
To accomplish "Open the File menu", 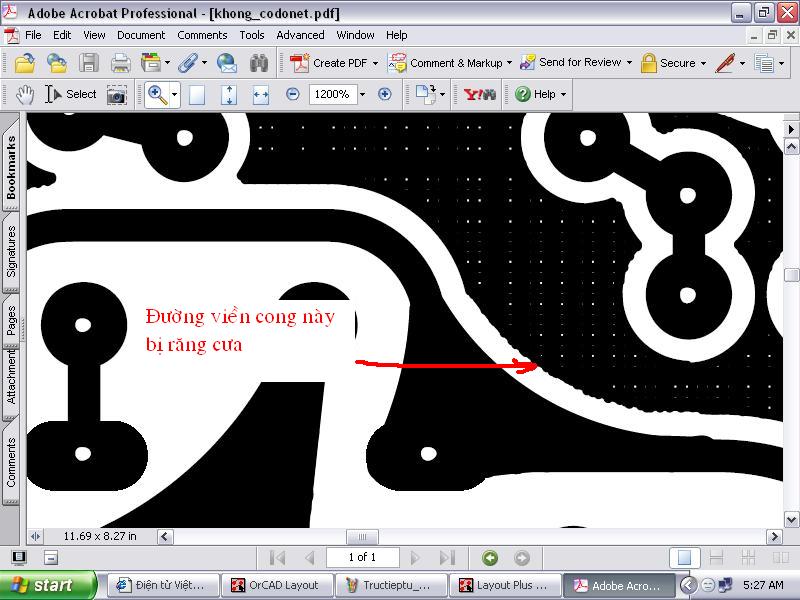I will tap(33, 35).
